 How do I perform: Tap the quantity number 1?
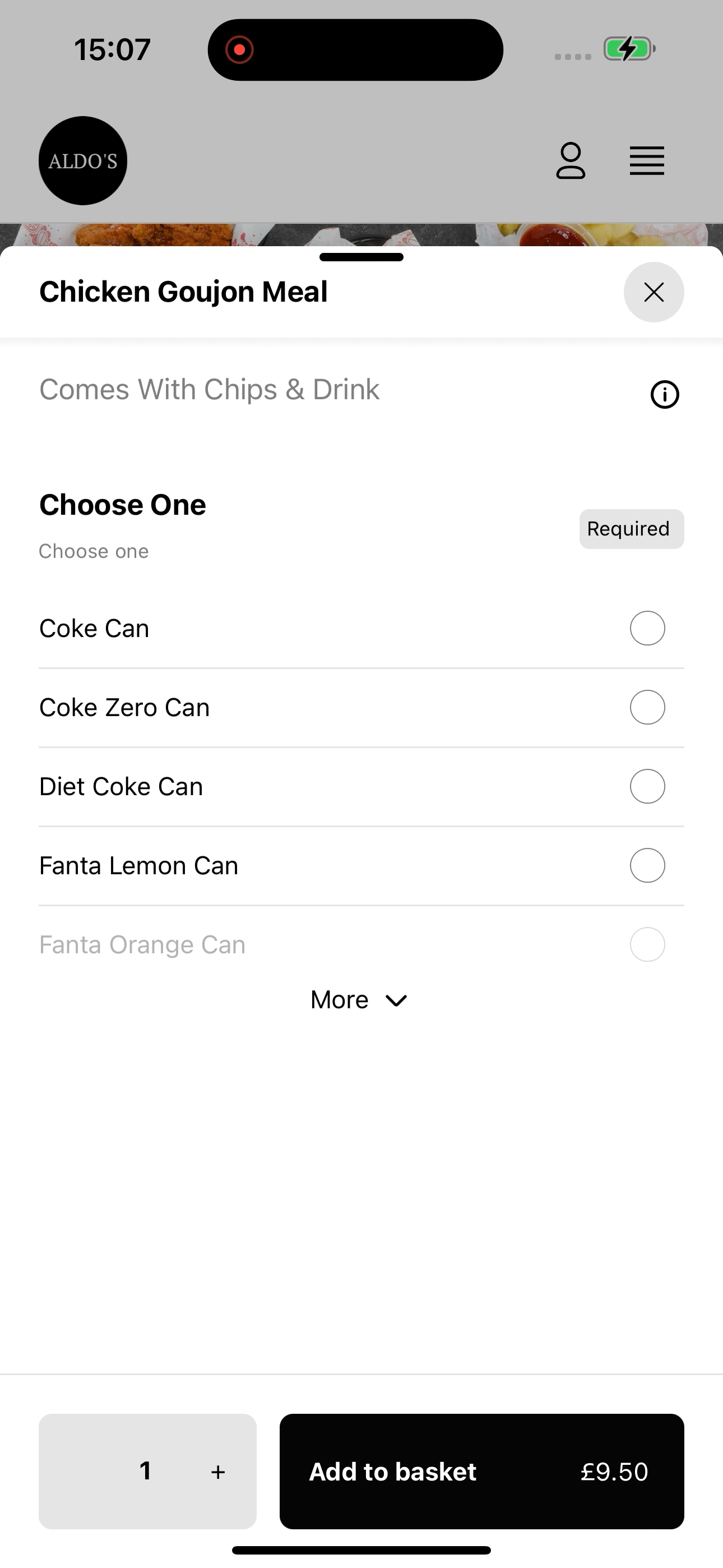(x=145, y=1471)
